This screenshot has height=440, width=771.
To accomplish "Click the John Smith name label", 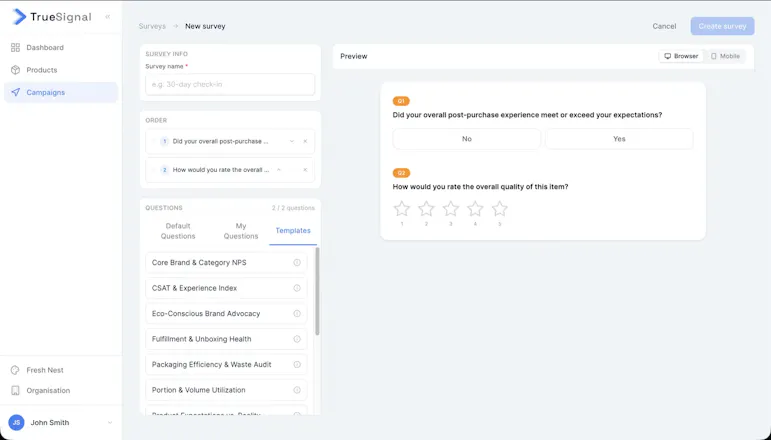I will [50, 422].
